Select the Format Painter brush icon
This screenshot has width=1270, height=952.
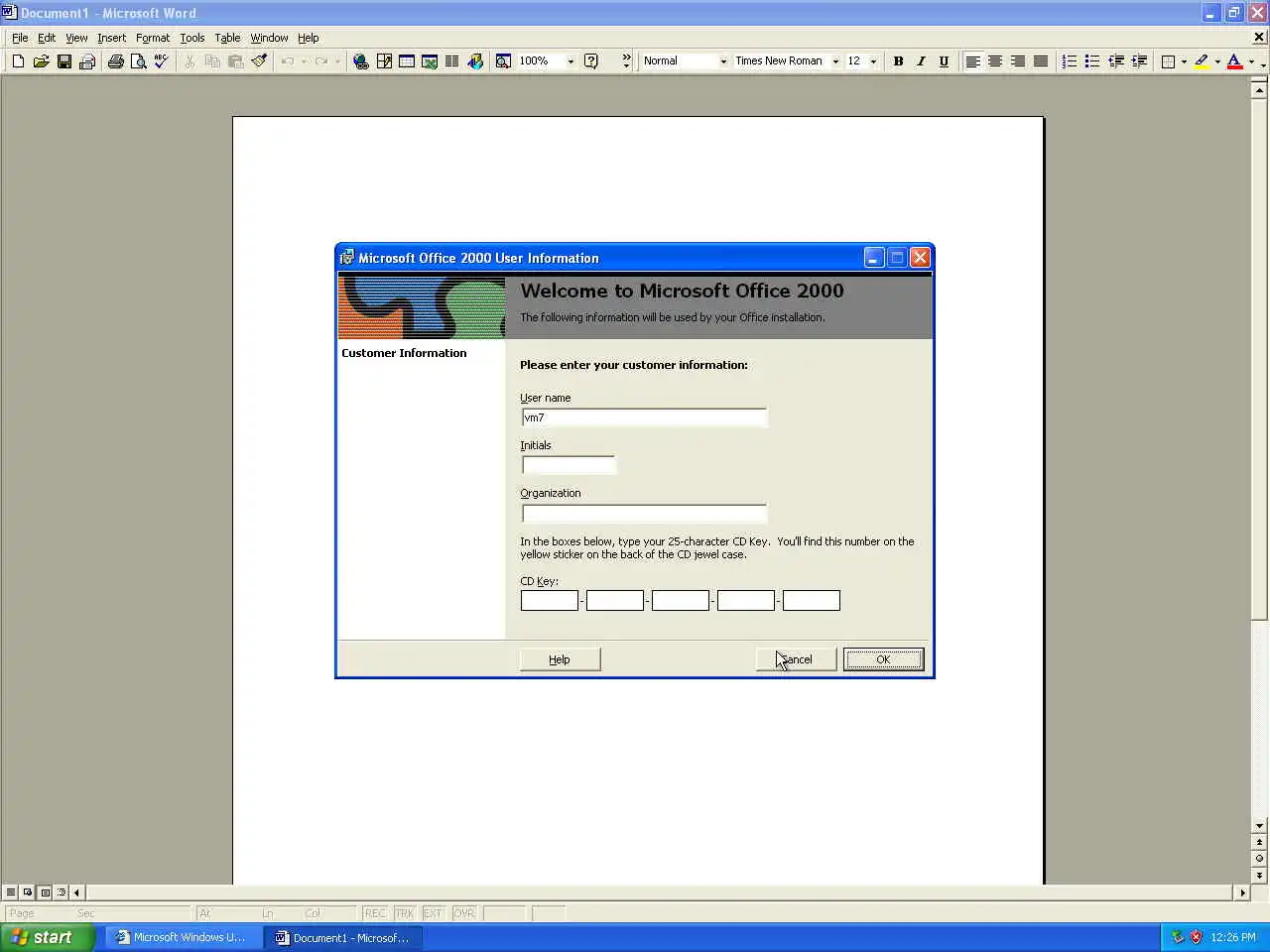click(259, 61)
